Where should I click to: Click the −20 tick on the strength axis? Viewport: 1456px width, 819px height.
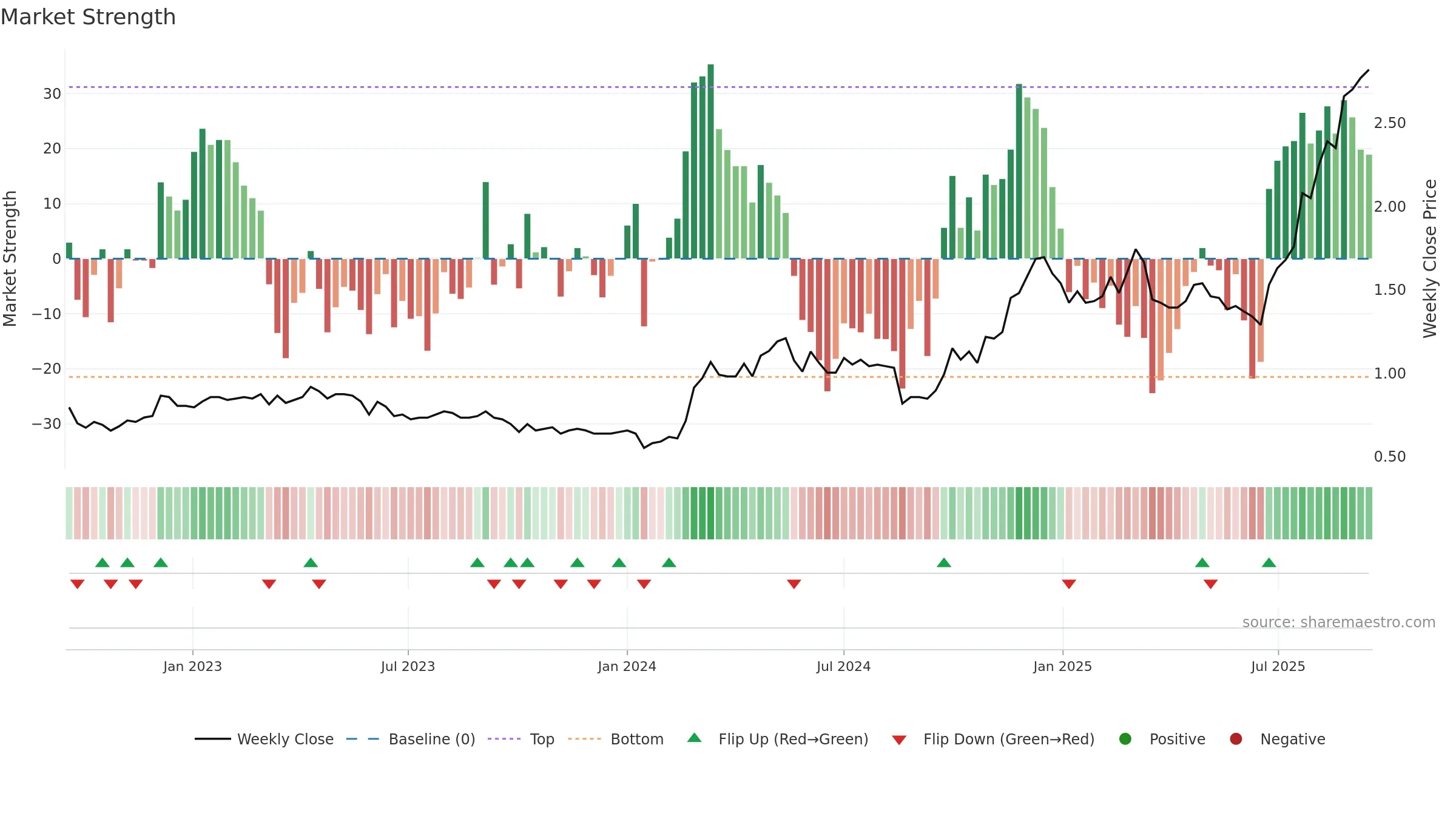(x=47, y=368)
